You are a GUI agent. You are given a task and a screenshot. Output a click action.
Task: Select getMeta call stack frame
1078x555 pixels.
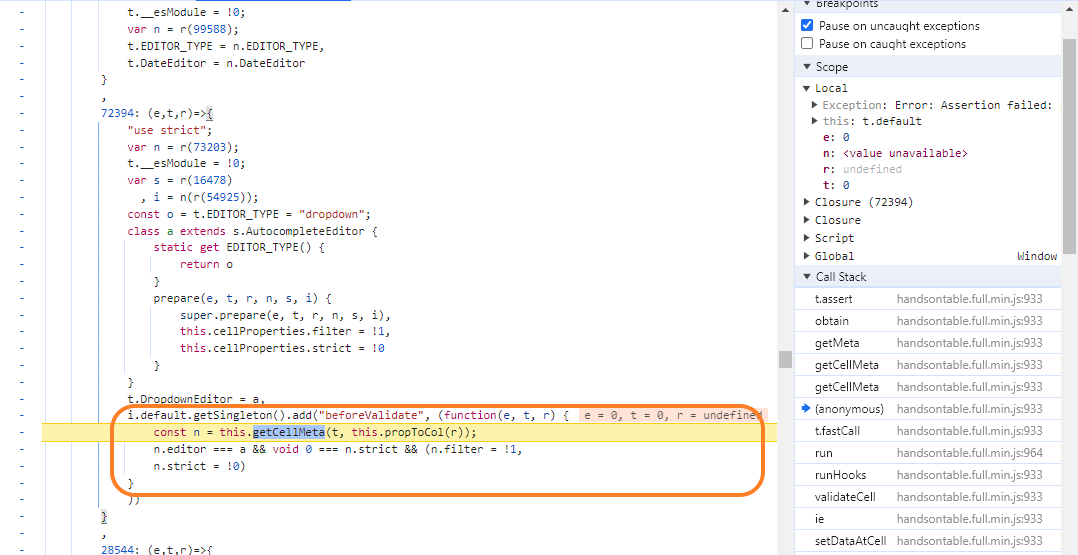point(927,342)
